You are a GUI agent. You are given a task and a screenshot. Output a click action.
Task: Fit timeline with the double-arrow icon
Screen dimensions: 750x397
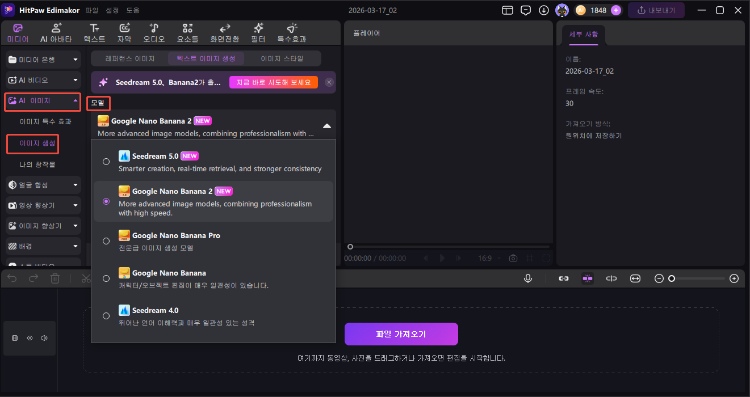(x=635, y=278)
